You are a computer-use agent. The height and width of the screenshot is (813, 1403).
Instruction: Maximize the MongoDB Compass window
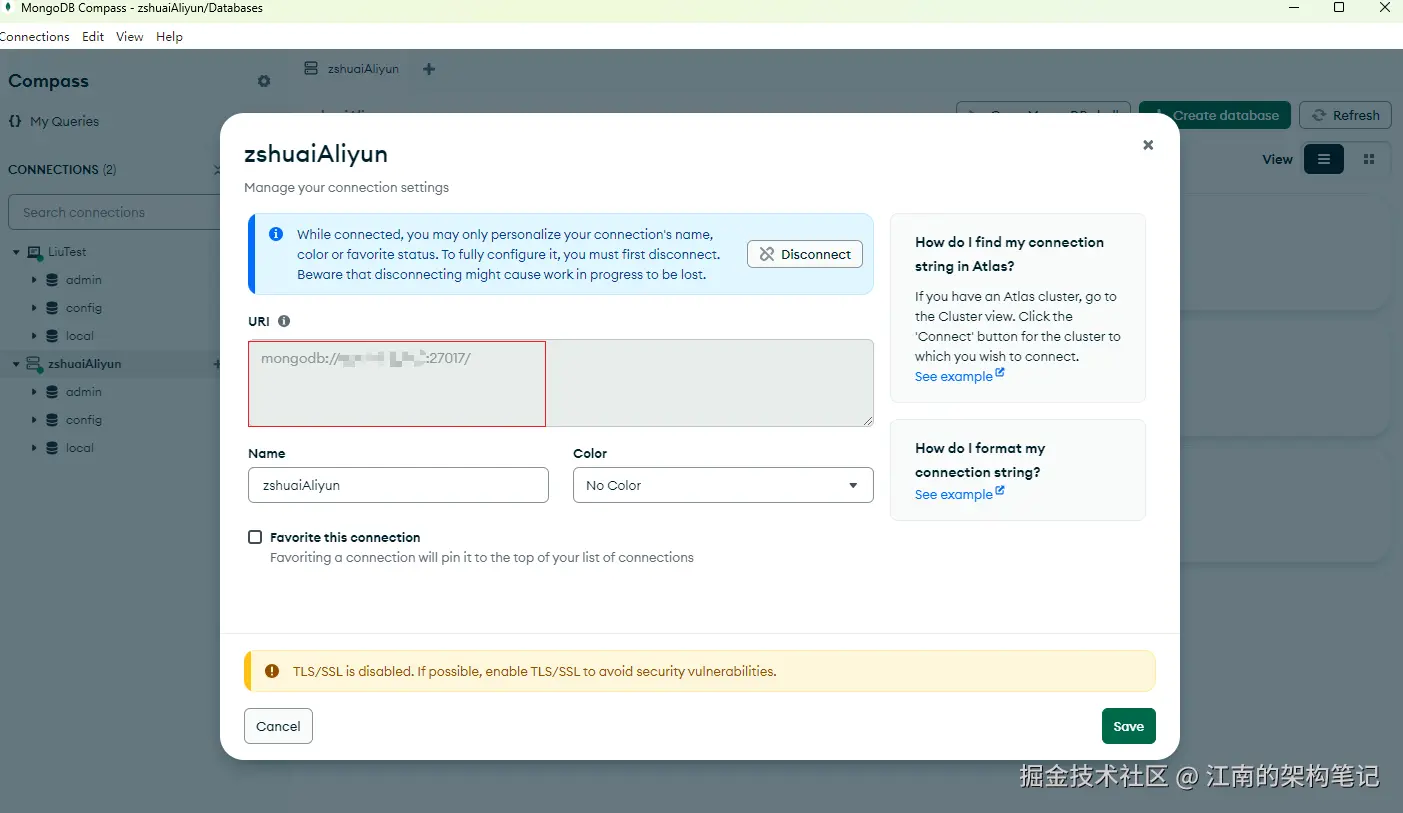click(1339, 8)
